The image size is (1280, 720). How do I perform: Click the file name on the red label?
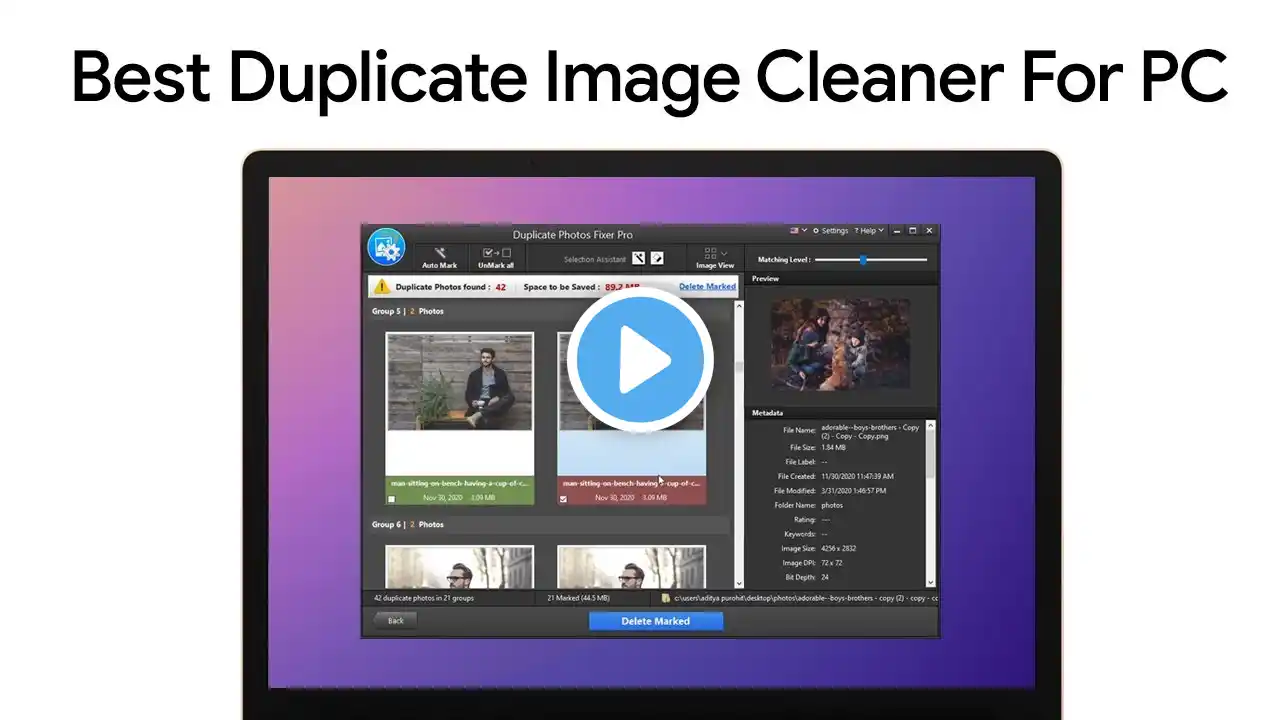pos(632,483)
